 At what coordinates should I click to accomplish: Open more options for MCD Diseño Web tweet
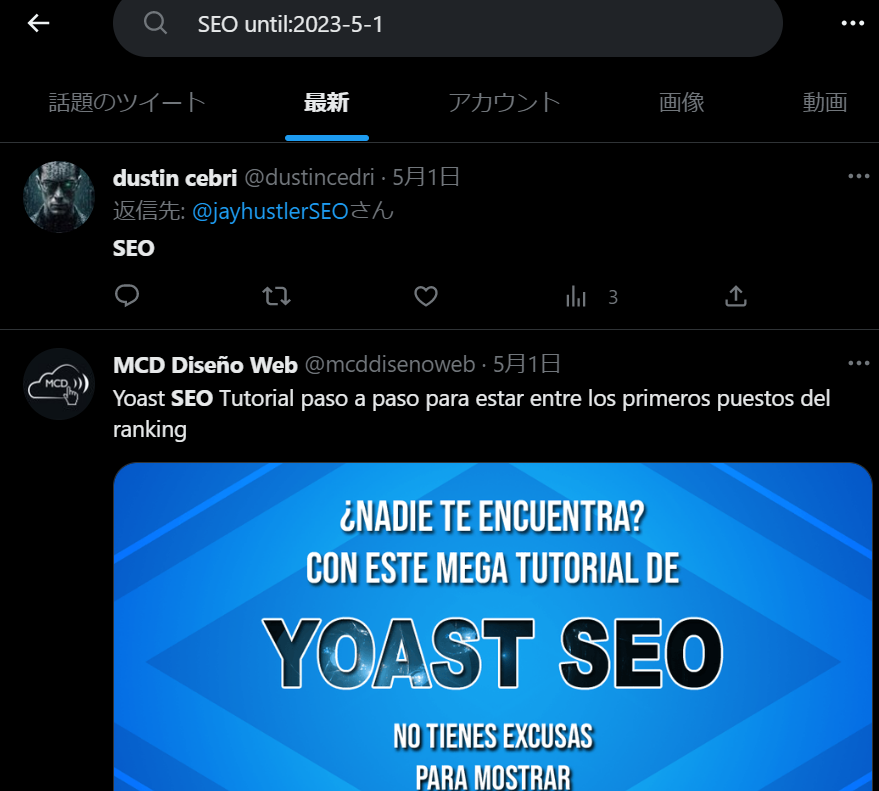coord(858,363)
